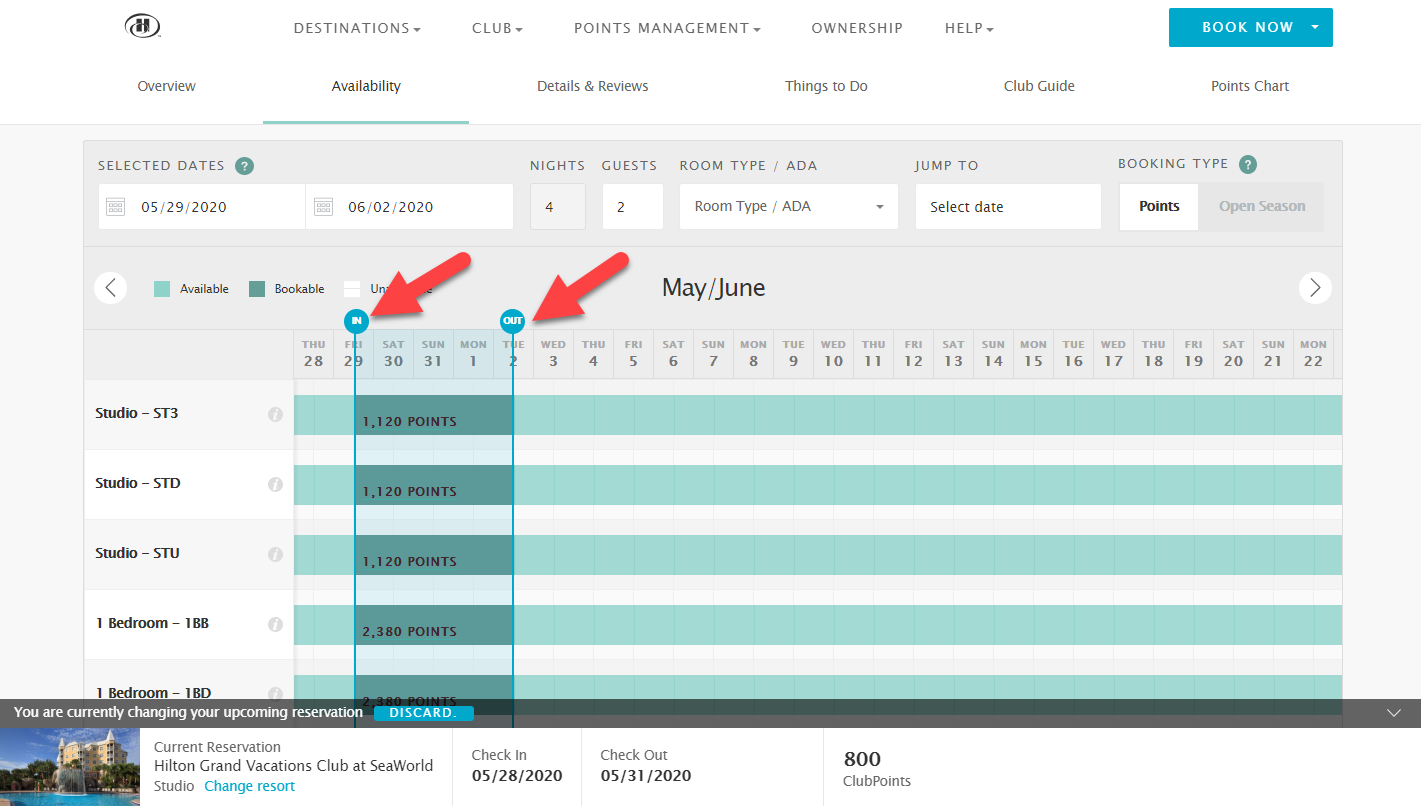Expand Book Now dropdown arrow
Image resolution: width=1421 pixels, height=806 pixels.
tap(1315, 27)
